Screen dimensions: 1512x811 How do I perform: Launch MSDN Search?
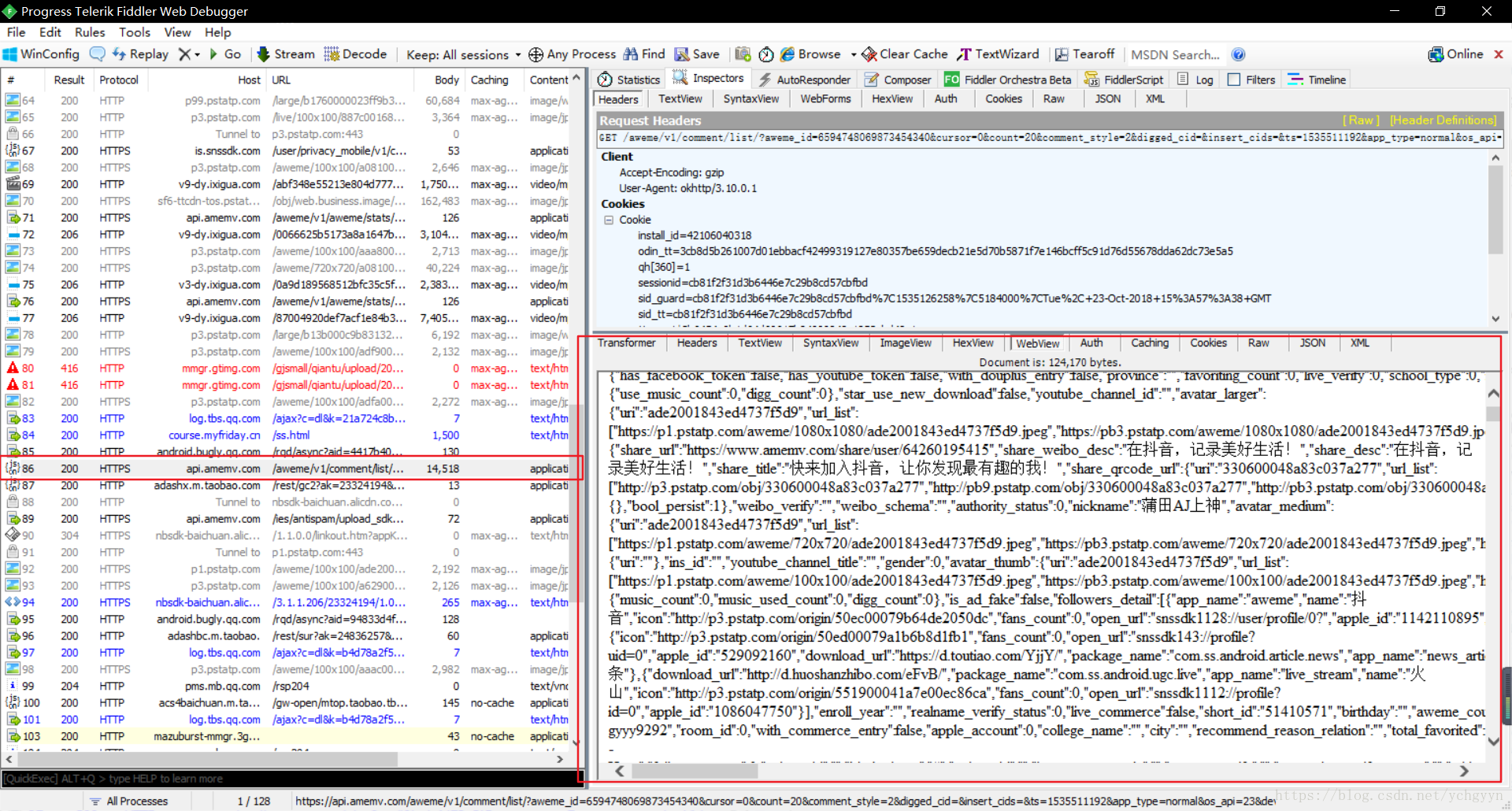(x=1174, y=54)
